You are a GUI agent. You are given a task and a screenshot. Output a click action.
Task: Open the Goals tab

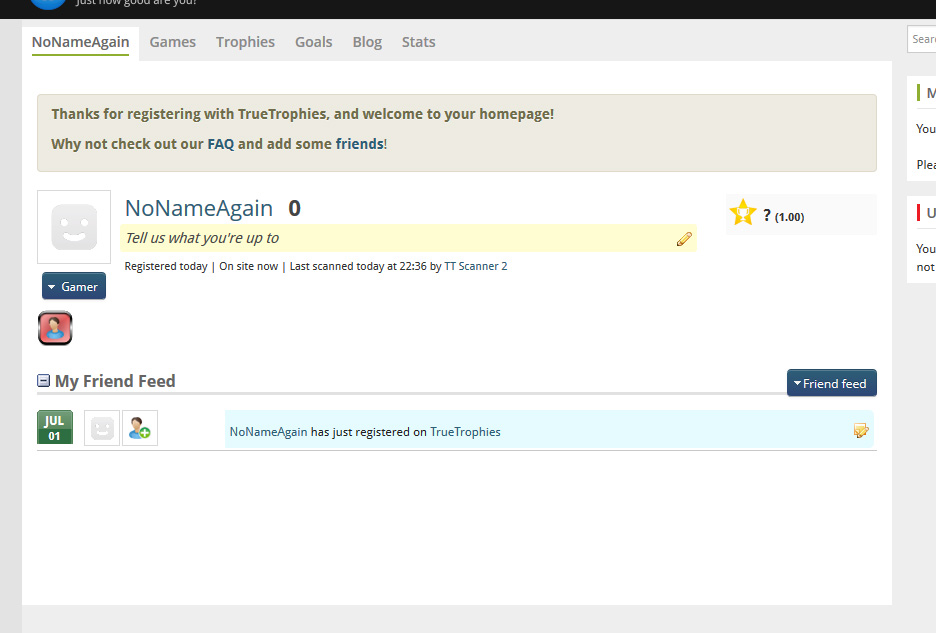tap(313, 42)
